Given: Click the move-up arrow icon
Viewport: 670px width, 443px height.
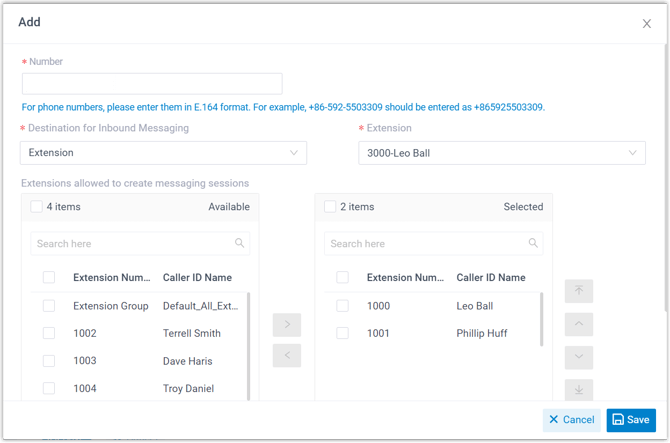Looking at the screenshot, I should (578, 324).
